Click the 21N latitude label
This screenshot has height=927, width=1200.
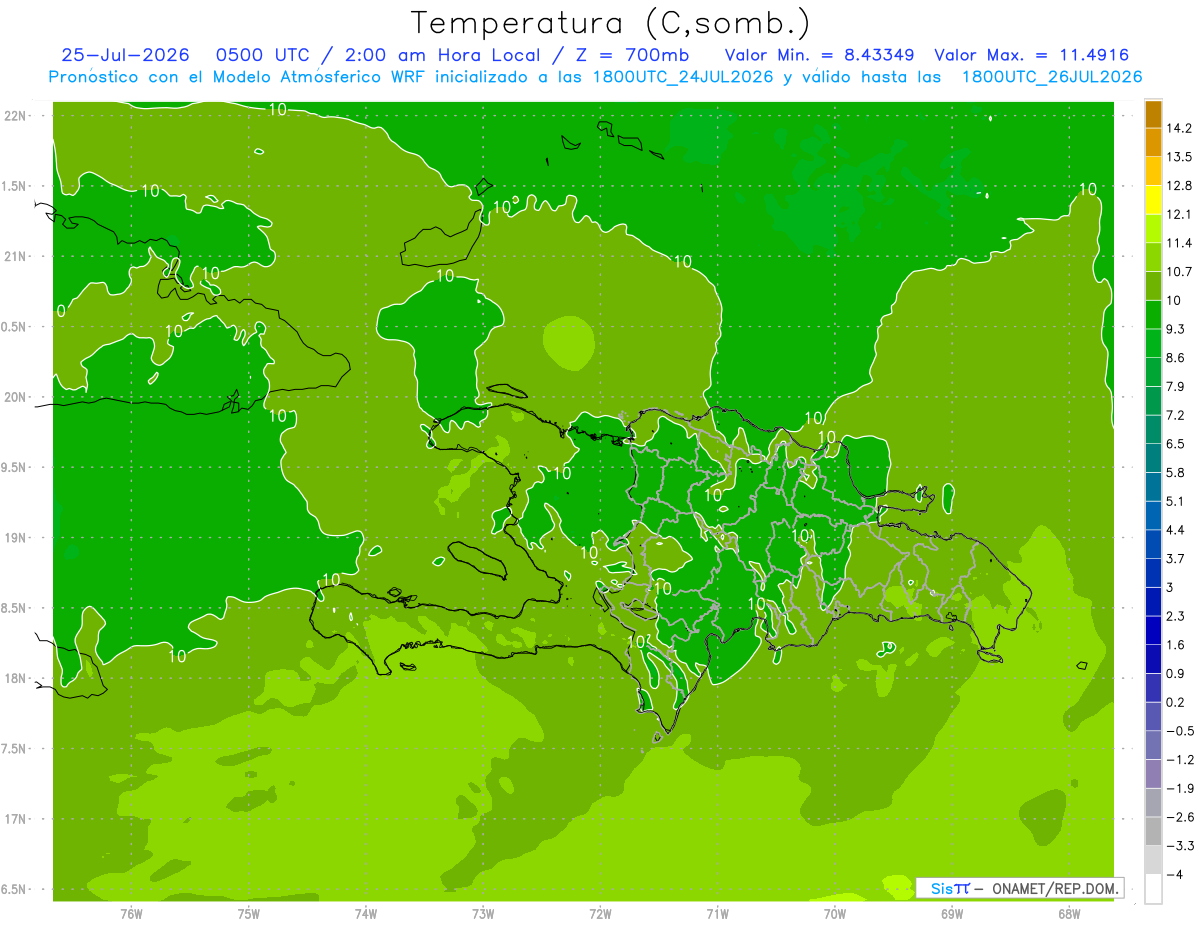click(x=15, y=256)
